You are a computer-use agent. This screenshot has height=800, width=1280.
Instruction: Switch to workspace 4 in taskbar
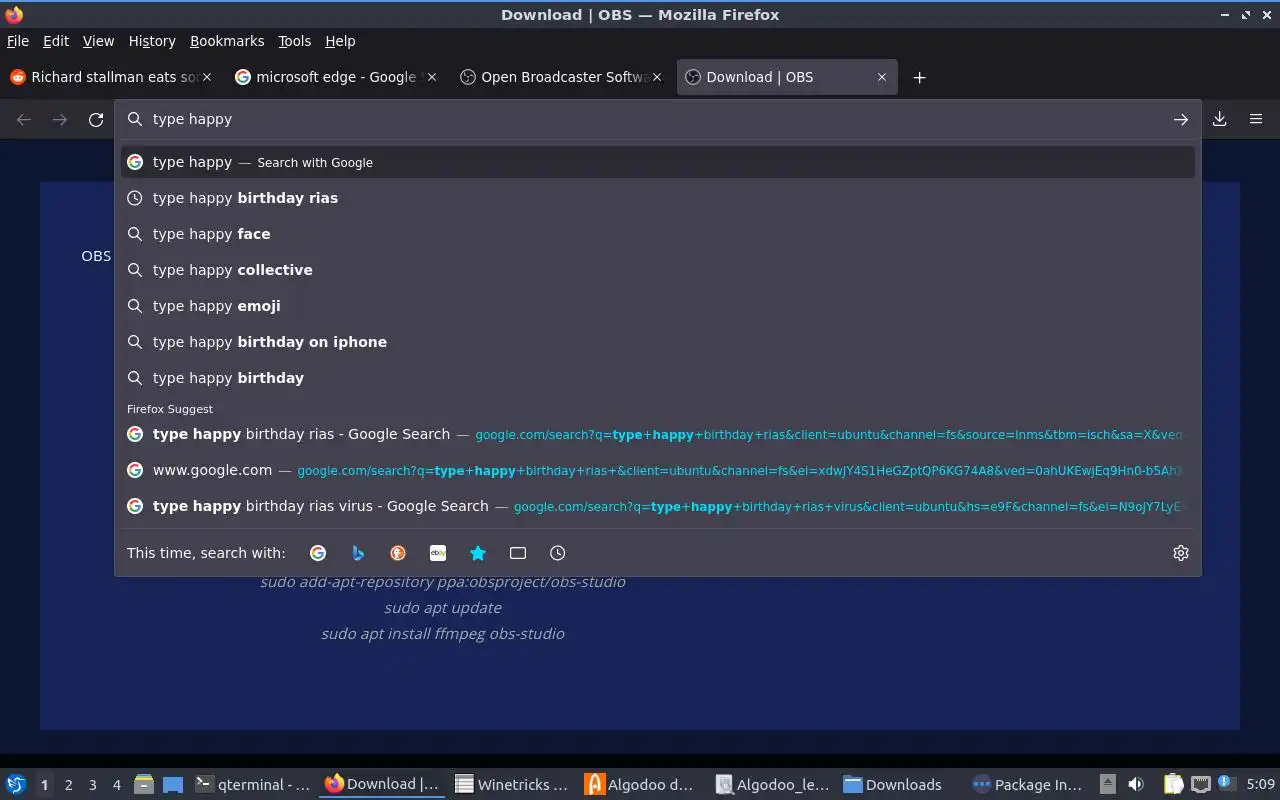coord(117,785)
